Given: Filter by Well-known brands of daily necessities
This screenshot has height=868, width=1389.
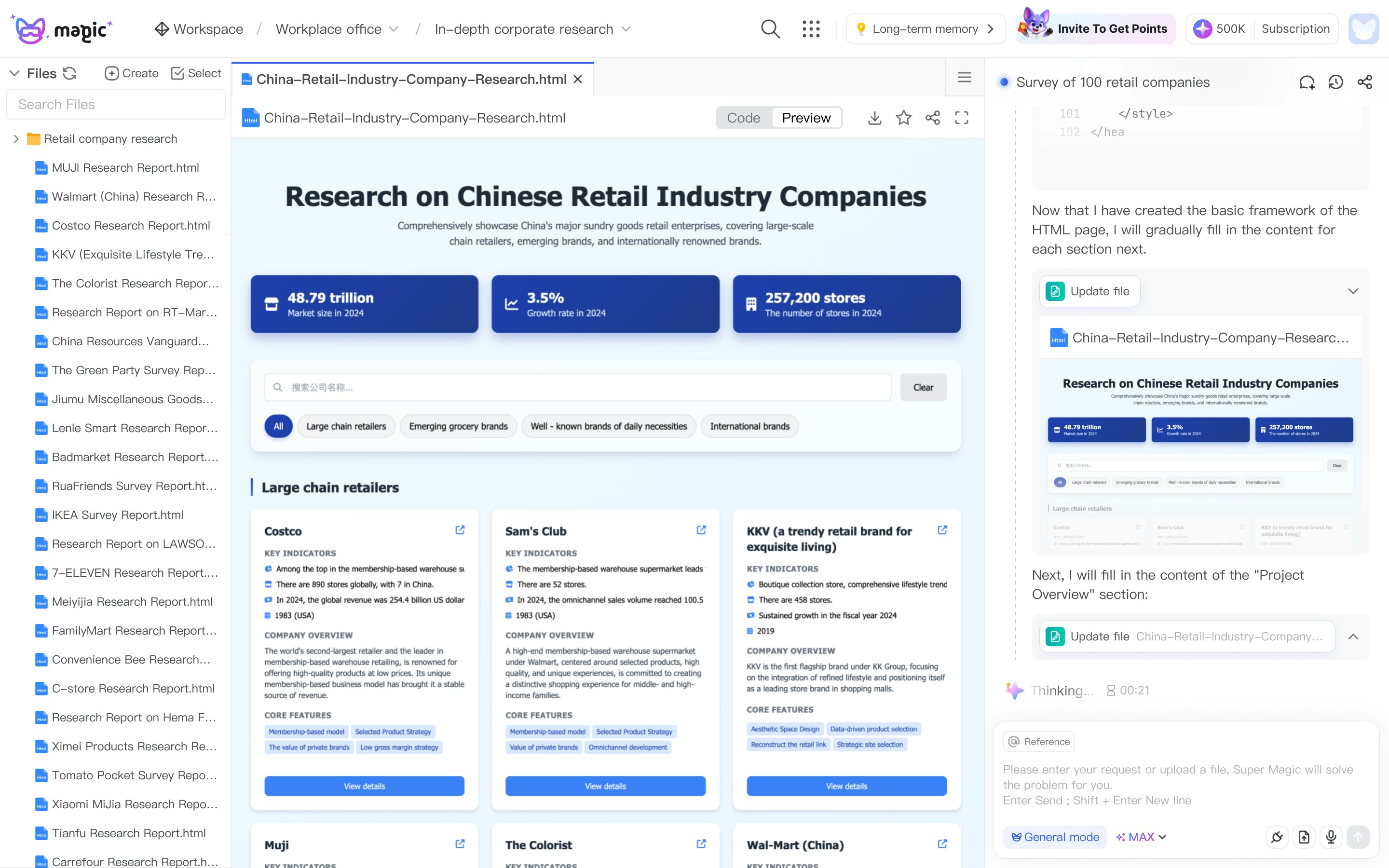Looking at the screenshot, I should click(x=608, y=426).
